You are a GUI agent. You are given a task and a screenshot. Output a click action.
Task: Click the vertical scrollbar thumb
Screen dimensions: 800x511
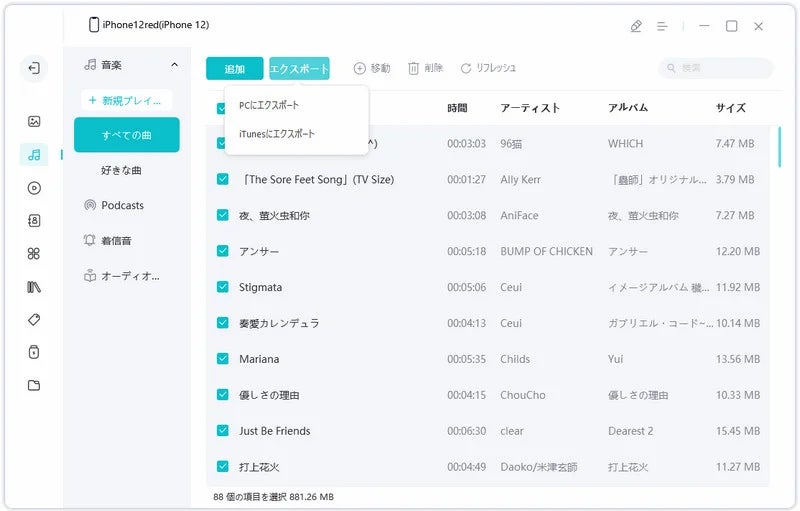[x=779, y=147]
